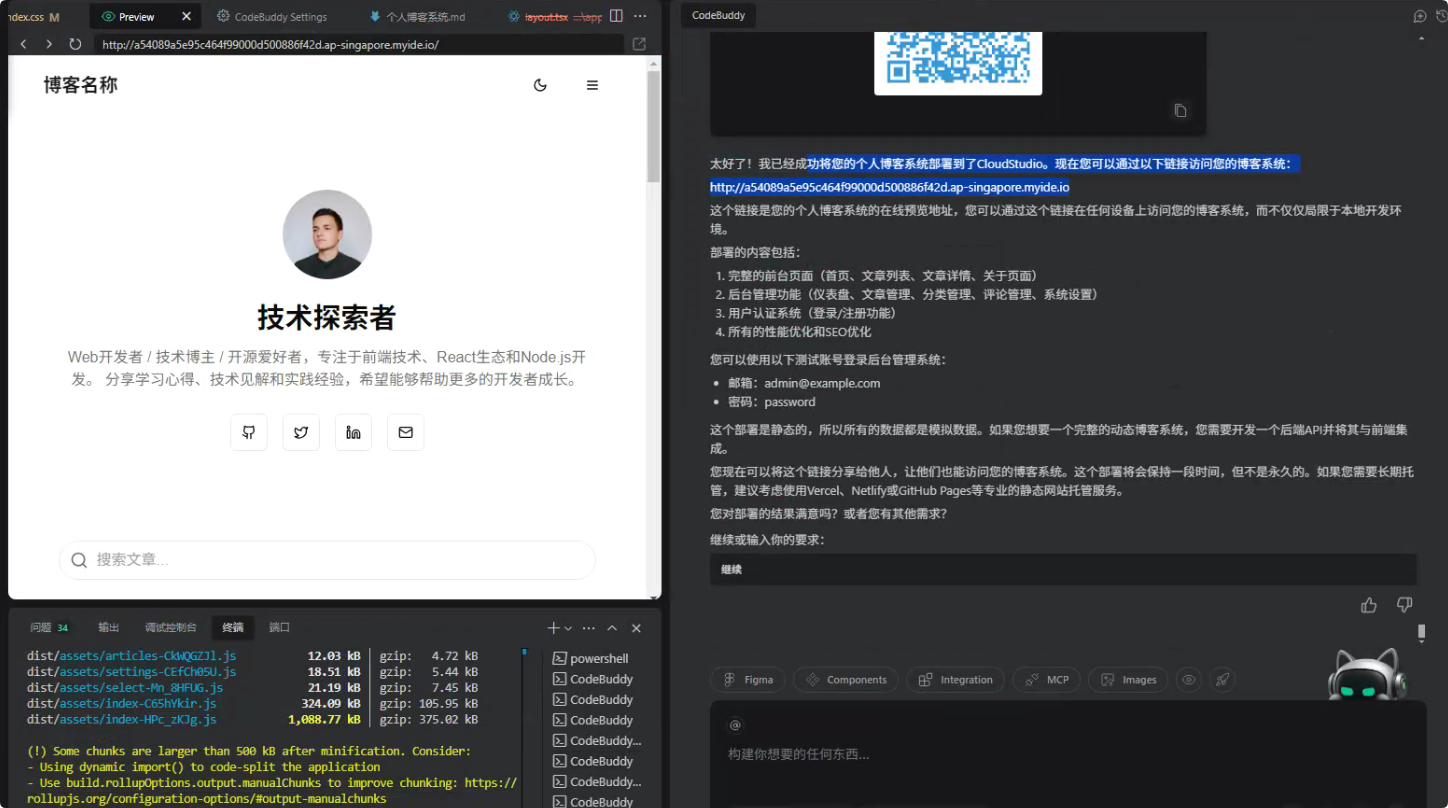Toggle dark mode moon icon in blog preview

540,85
